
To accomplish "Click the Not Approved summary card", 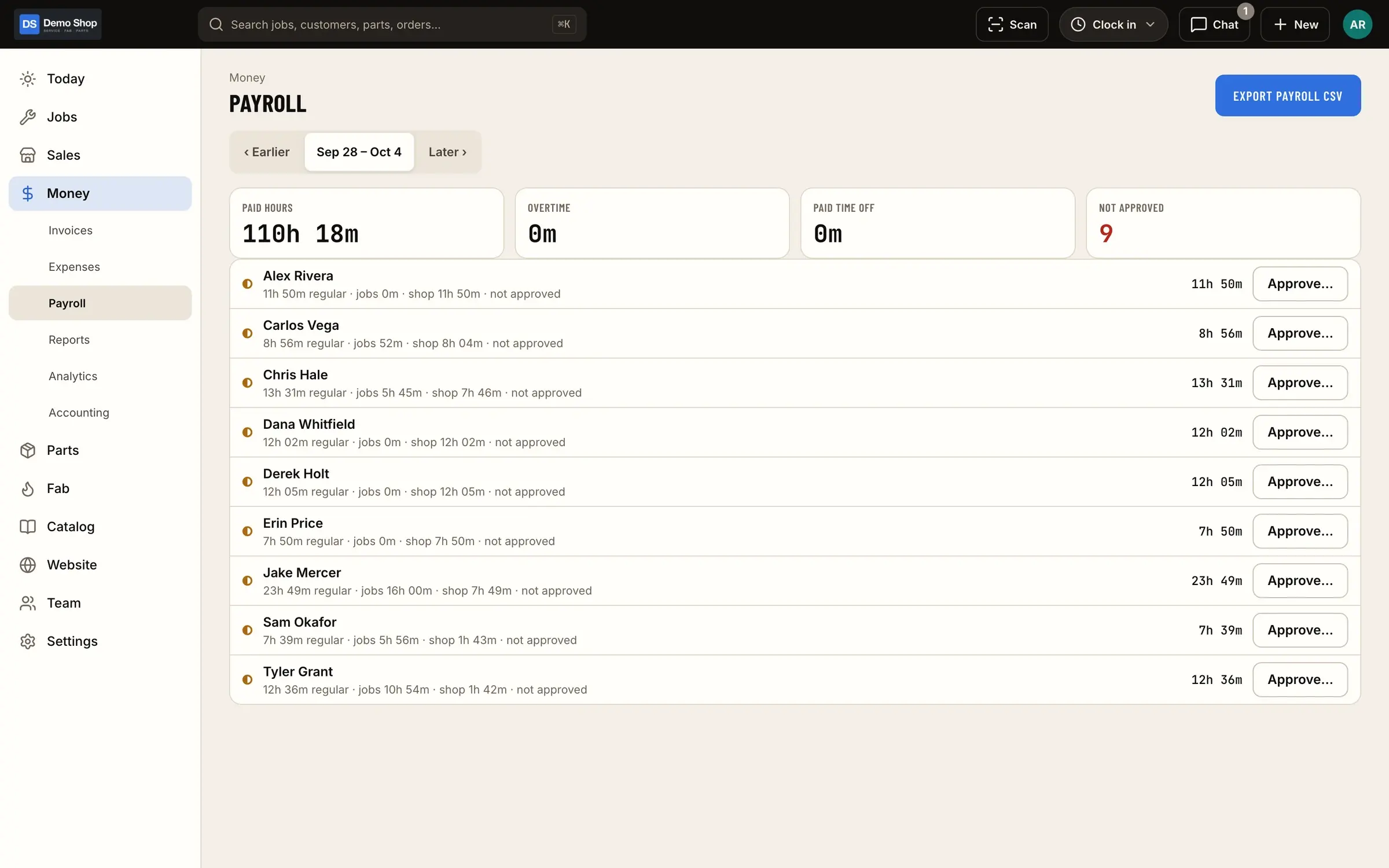I will click(1223, 223).
